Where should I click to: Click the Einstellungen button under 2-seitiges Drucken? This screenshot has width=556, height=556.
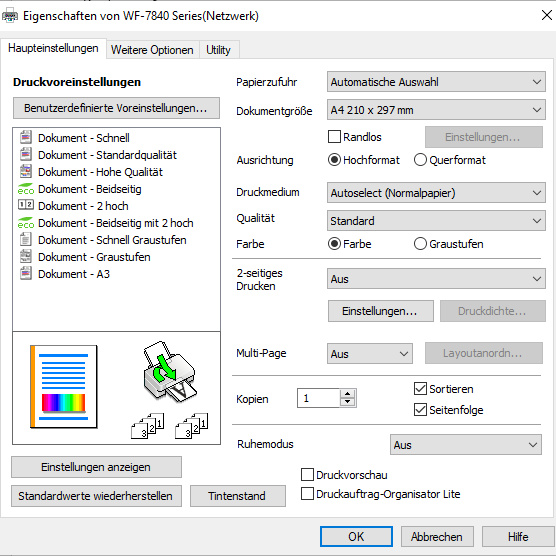click(x=380, y=311)
